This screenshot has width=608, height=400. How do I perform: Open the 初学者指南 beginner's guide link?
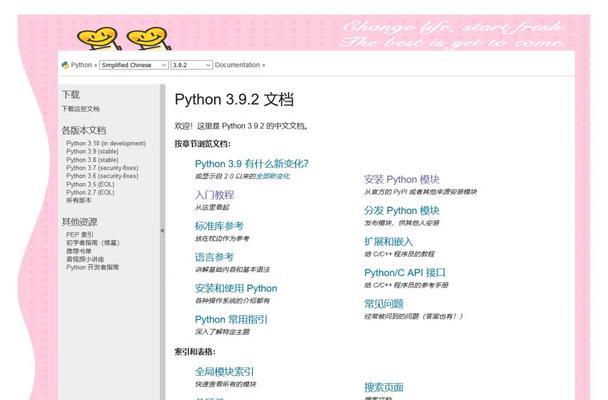(x=93, y=243)
